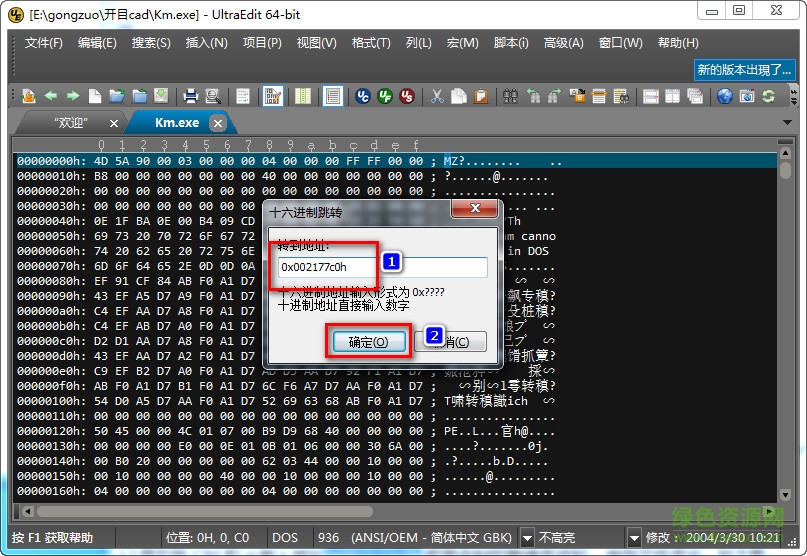The width and height of the screenshot is (807, 556).
Task: Click the UltraCompare UC icon
Action: click(x=363, y=96)
